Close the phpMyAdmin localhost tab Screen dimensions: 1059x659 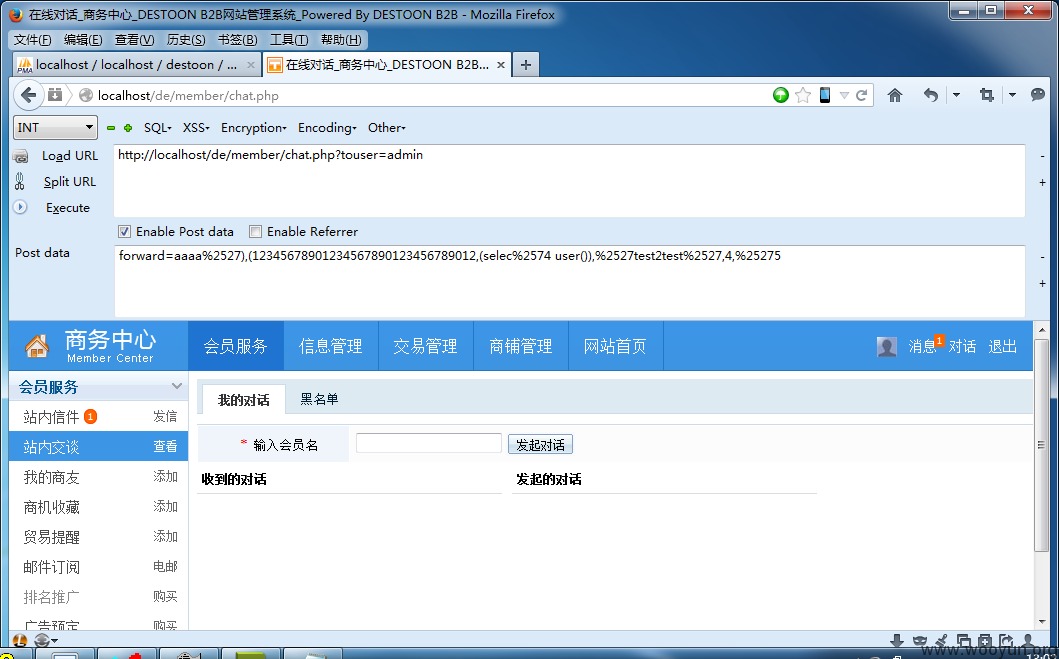pos(251,65)
